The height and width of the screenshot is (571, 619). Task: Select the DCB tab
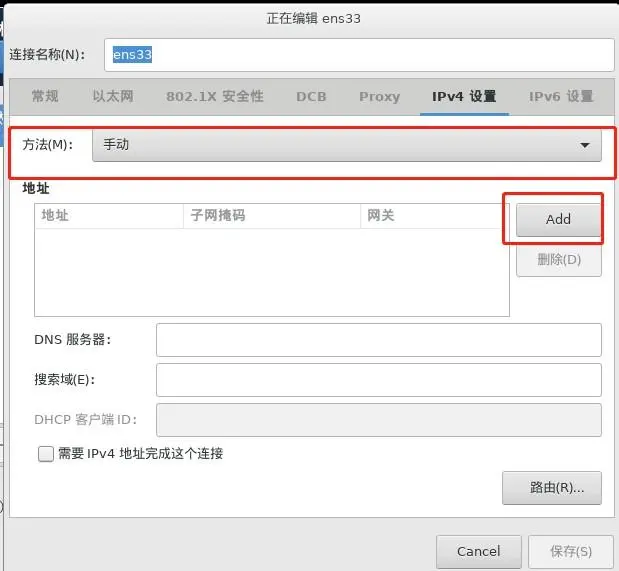311,96
